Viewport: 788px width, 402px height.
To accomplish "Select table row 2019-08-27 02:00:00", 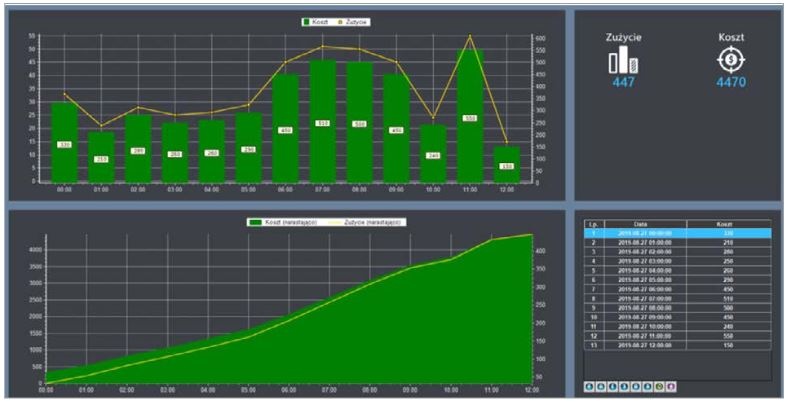I will (x=677, y=252).
